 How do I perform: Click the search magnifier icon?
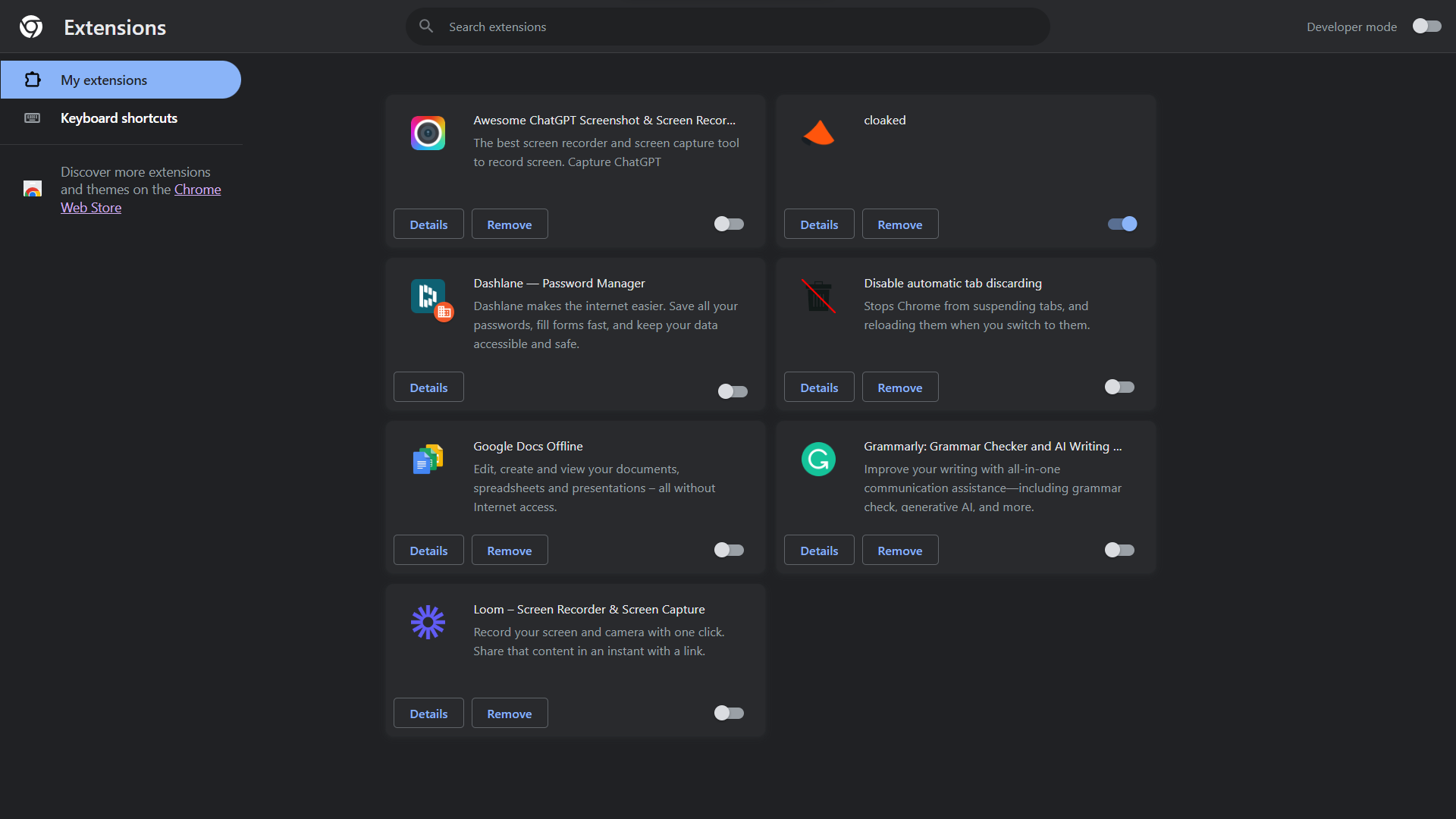click(426, 27)
